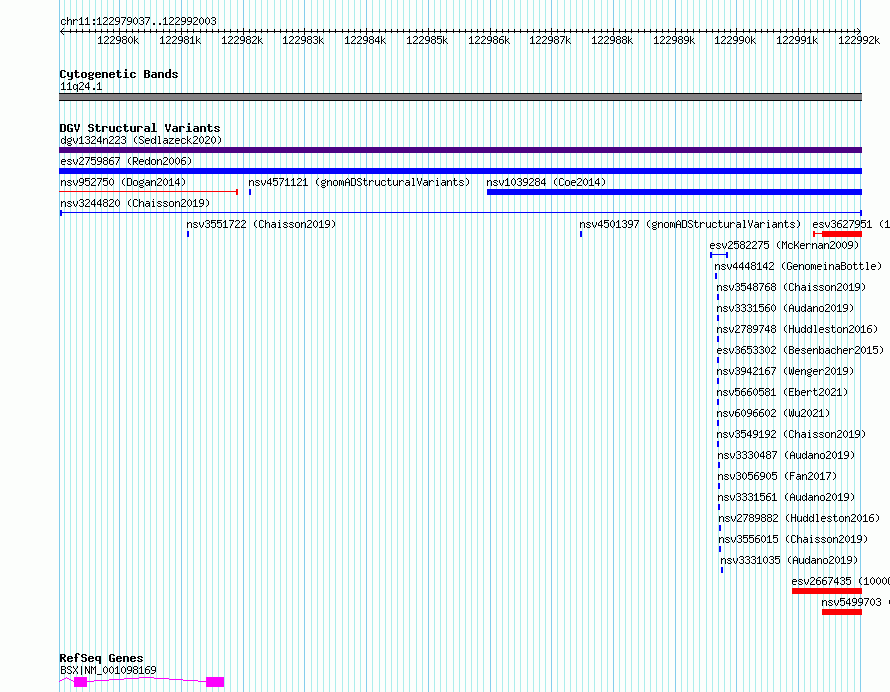The height and width of the screenshot is (692, 890).
Task: Select the 122983k ruler position label
Action: coord(303,40)
